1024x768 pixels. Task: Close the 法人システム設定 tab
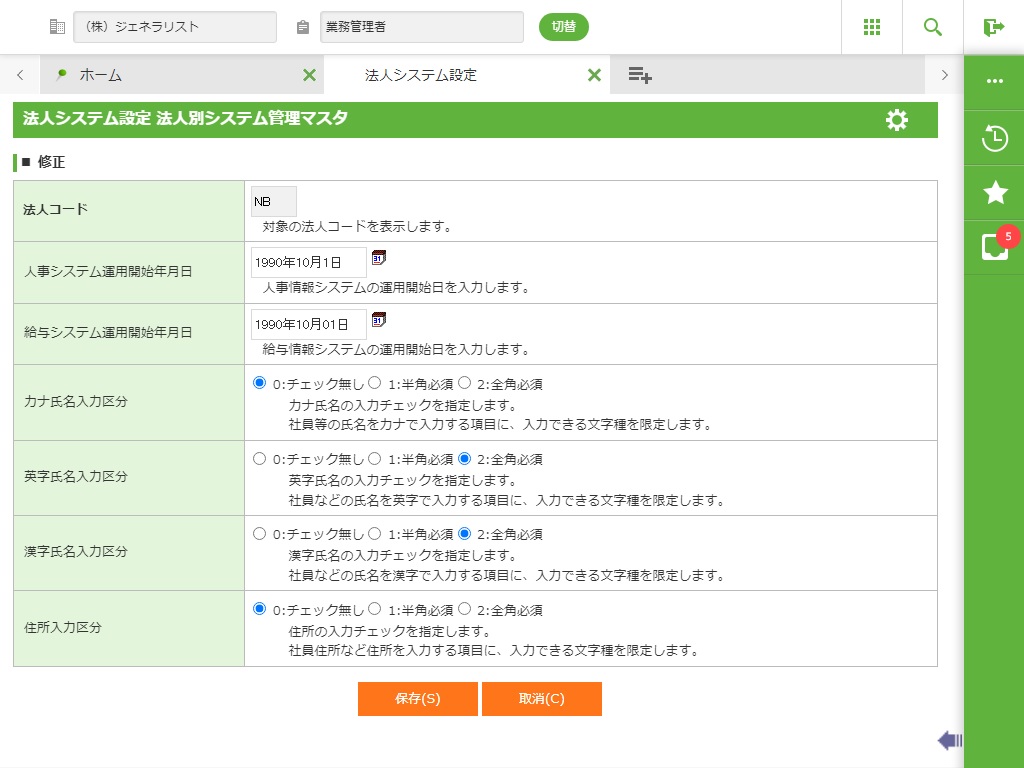coord(594,75)
